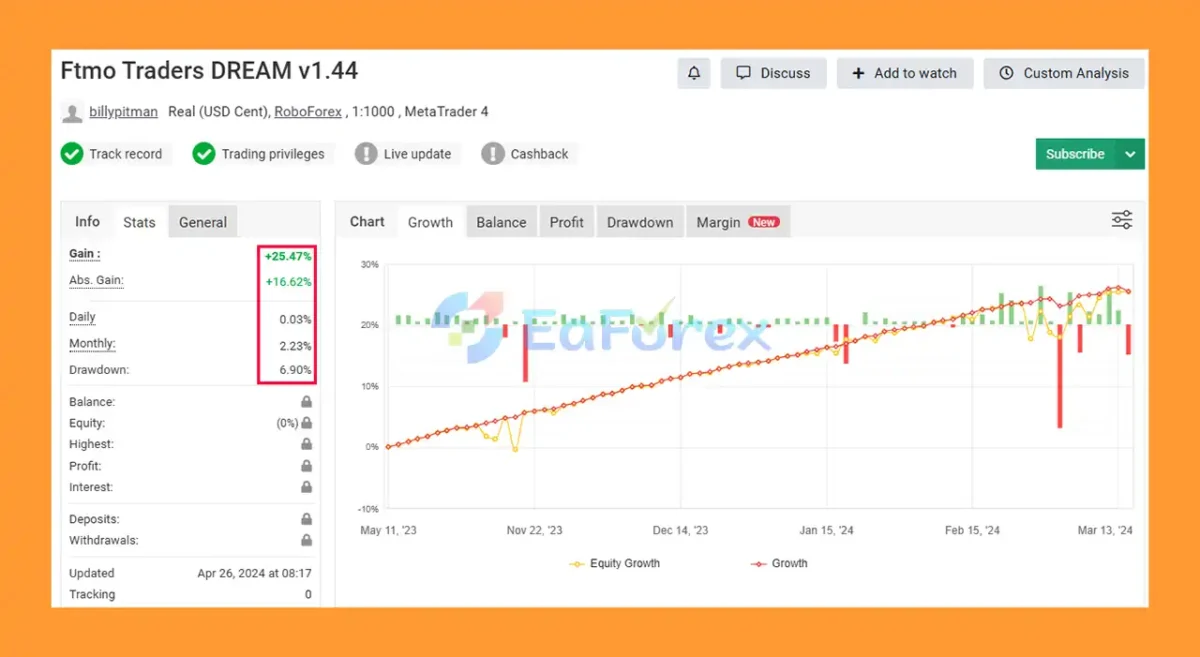Image resolution: width=1200 pixels, height=657 pixels.
Task: Switch chart to Drawdown tab
Action: coord(640,222)
